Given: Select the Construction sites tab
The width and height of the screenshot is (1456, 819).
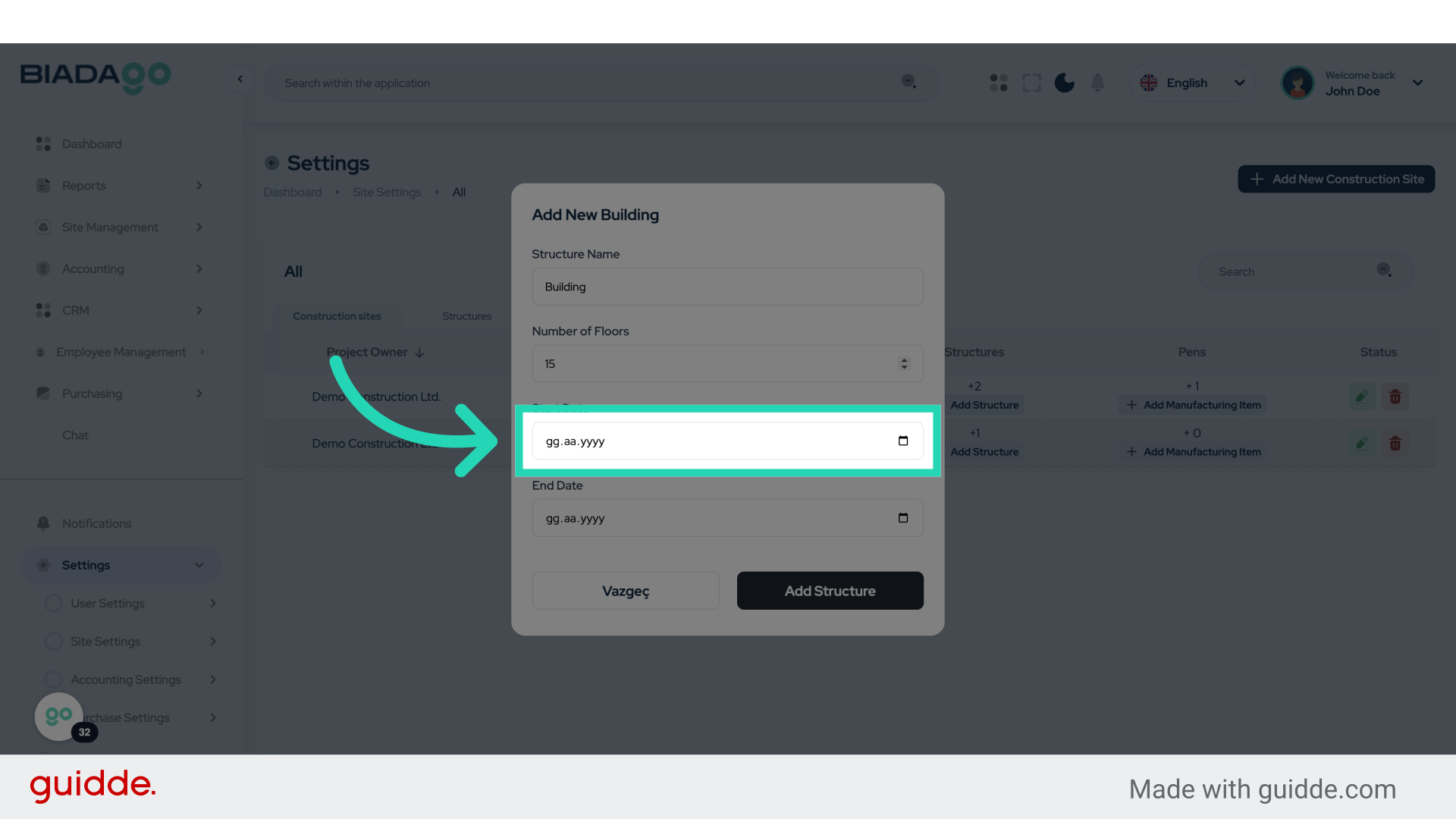Looking at the screenshot, I should click(x=337, y=316).
